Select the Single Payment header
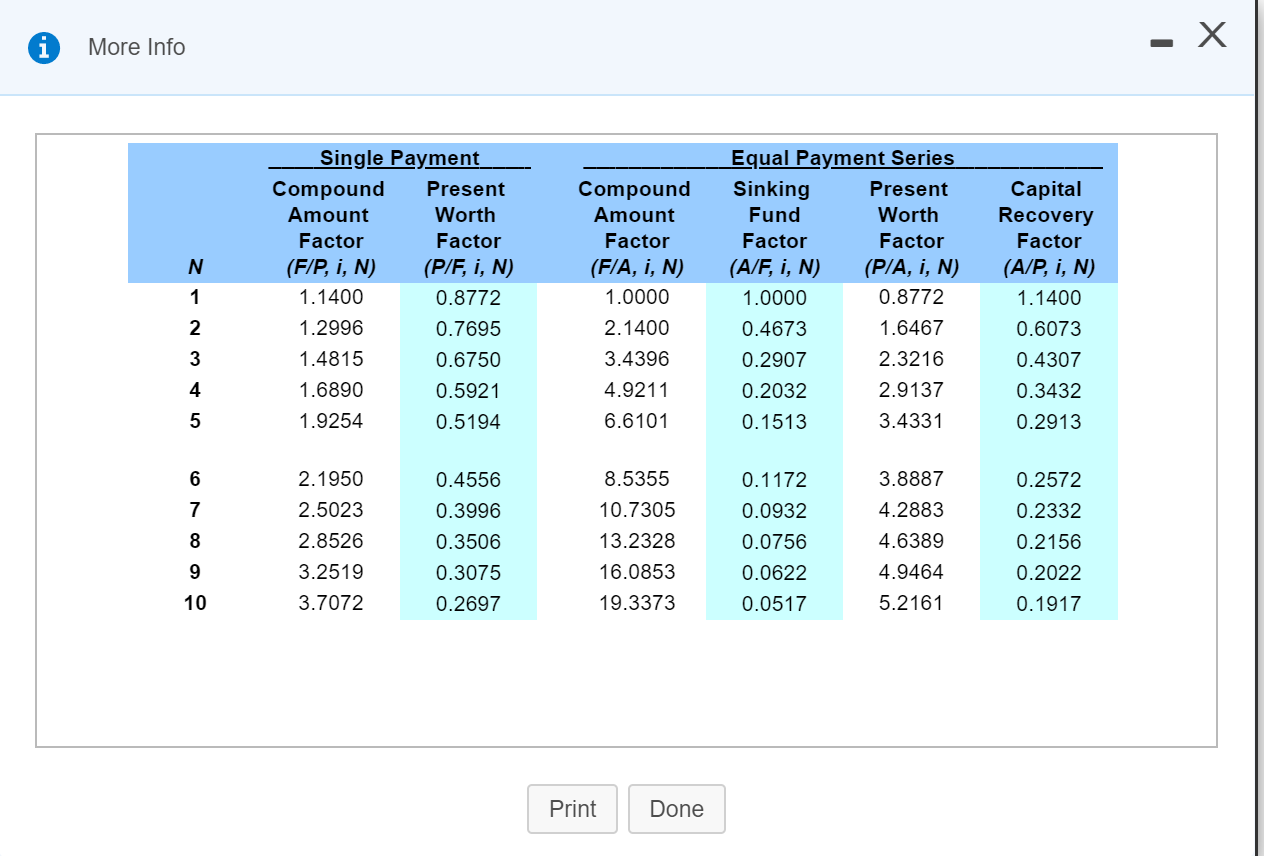This screenshot has width=1264, height=856. click(x=399, y=158)
